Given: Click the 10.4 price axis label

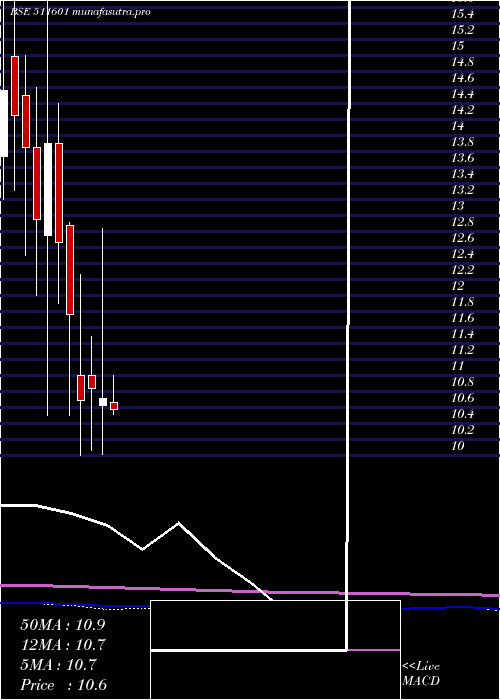Looking at the screenshot, I should click(x=462, y=414).
